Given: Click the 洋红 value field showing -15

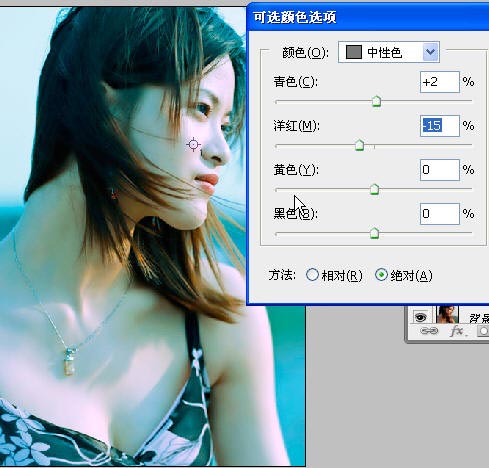Looking at the screenshot, I should tap(440, 126).
